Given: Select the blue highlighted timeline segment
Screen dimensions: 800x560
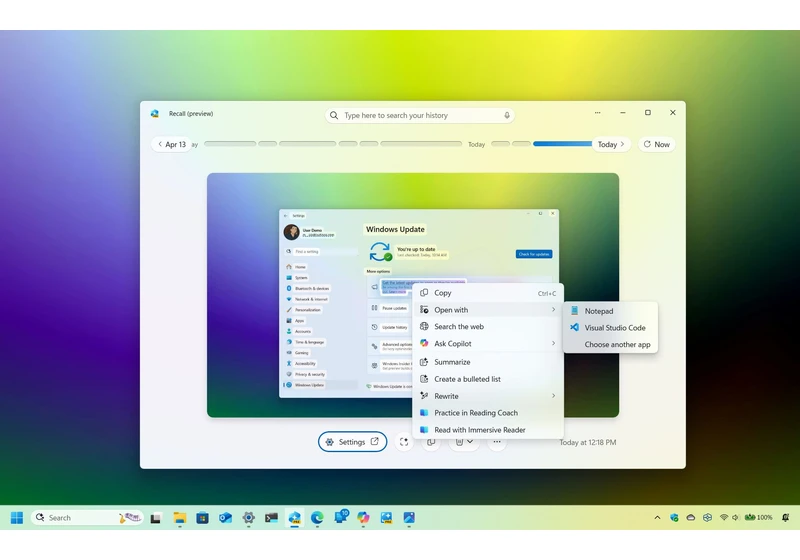Looking at the screenshot, I should [562, 144].
